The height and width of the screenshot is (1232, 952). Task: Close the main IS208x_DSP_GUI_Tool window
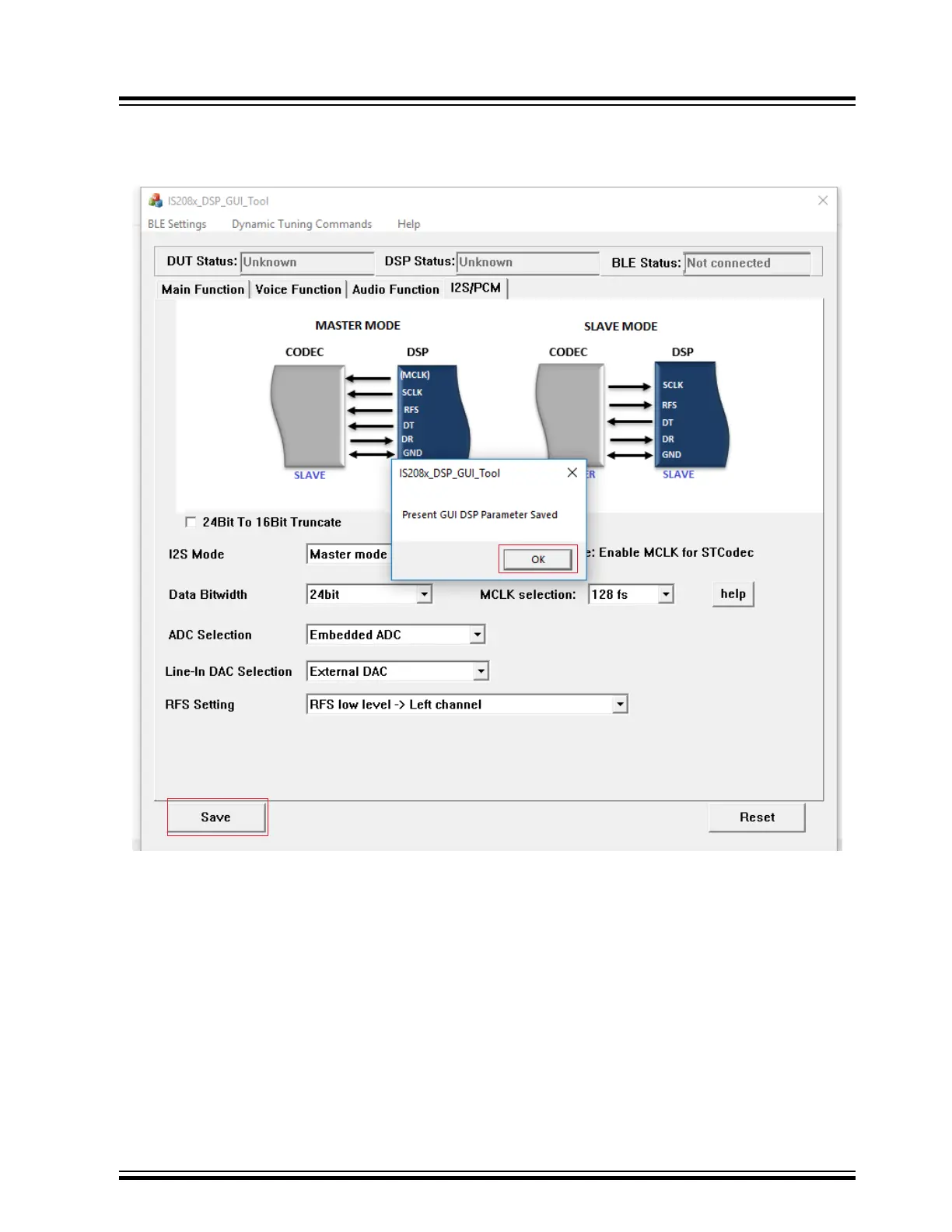823,201
